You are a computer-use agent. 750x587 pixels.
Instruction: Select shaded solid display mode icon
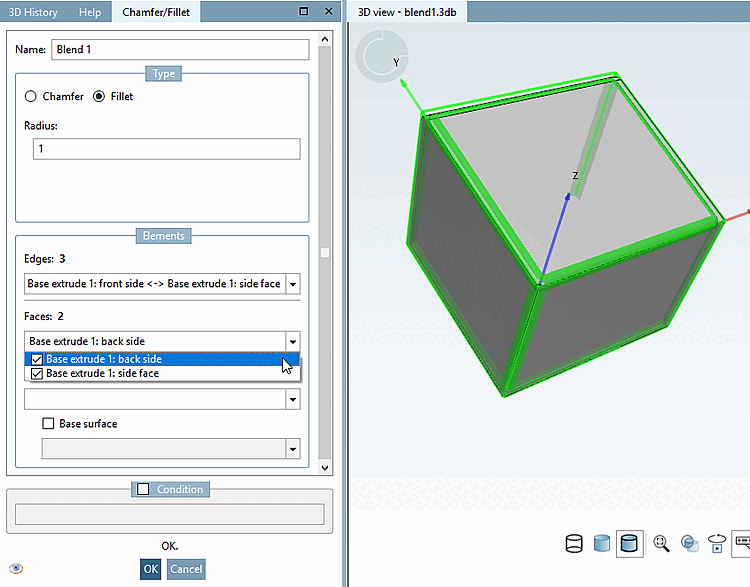point(602,543)
